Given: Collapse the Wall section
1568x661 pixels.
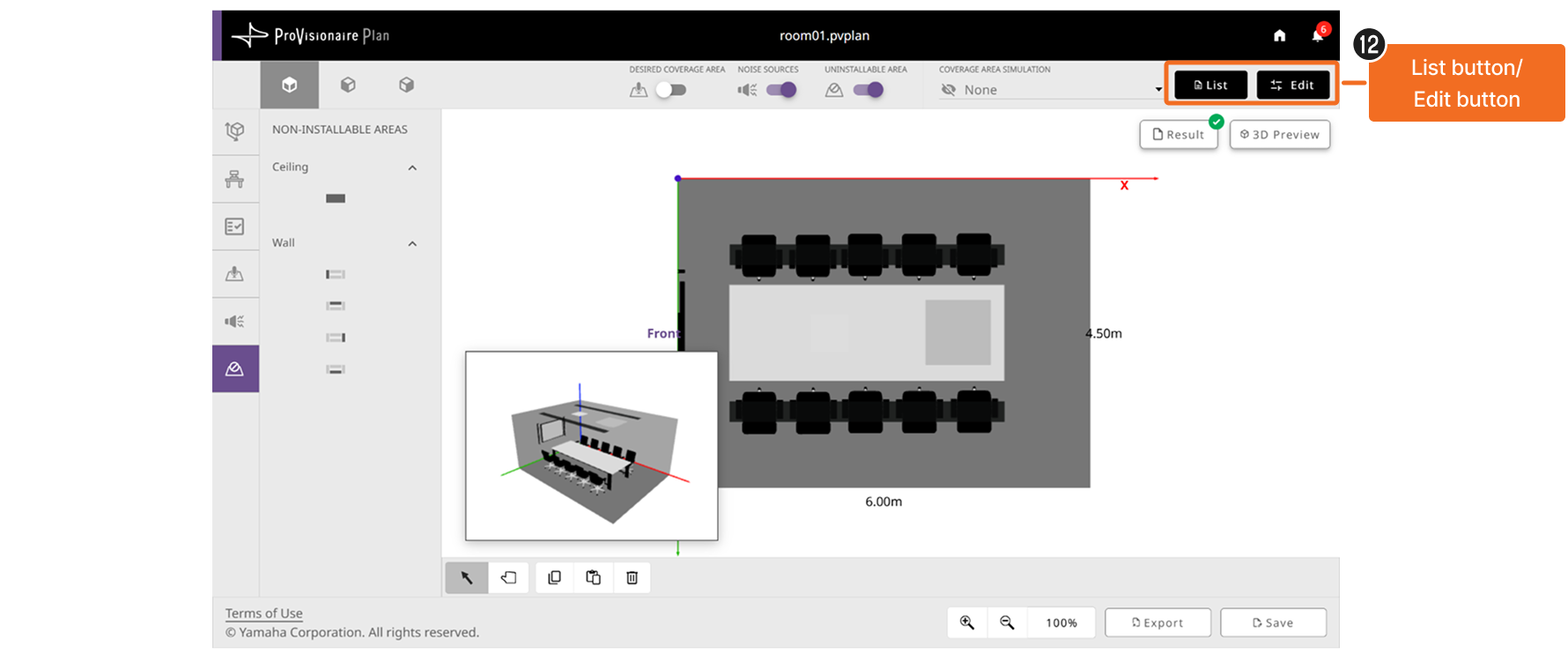Looking at the screenshot, I should (412, 243).
